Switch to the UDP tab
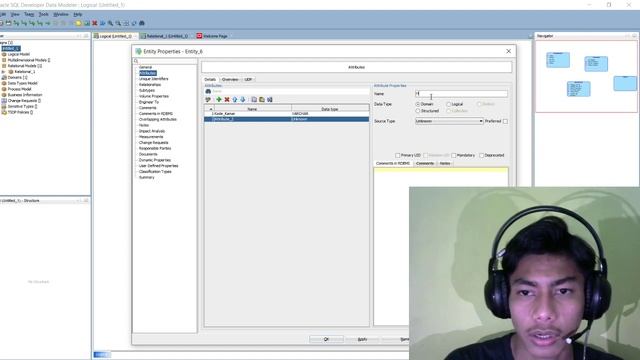 coord(248,80)
